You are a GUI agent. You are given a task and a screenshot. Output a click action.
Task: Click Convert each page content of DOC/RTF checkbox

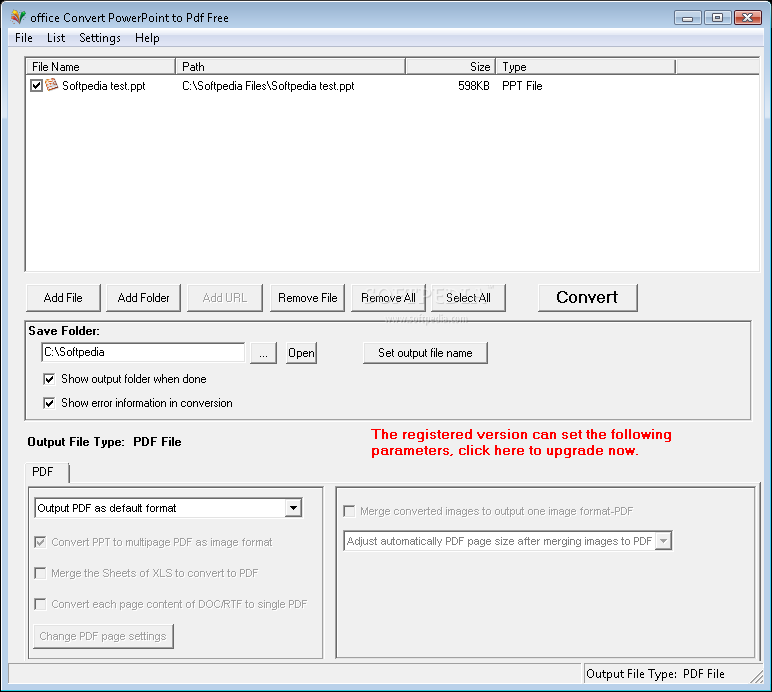[x=40, y=604]
